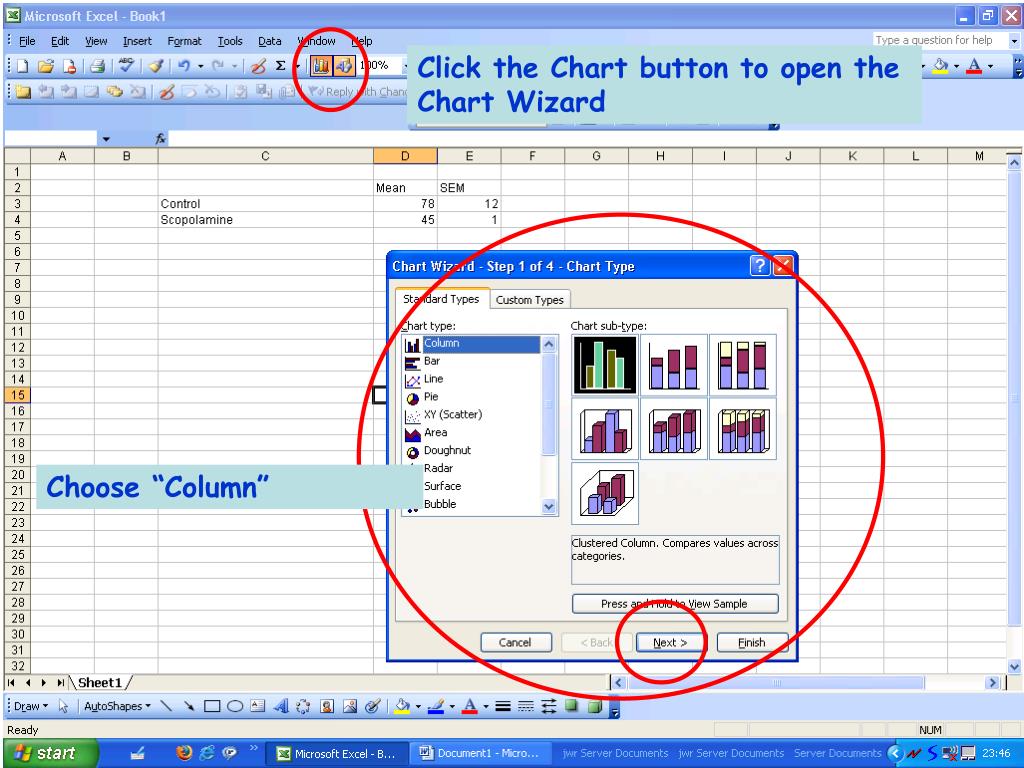Click Press and Hold to View Sample
This screenshot has height=768, width=1024.
[x=675, y=603]
